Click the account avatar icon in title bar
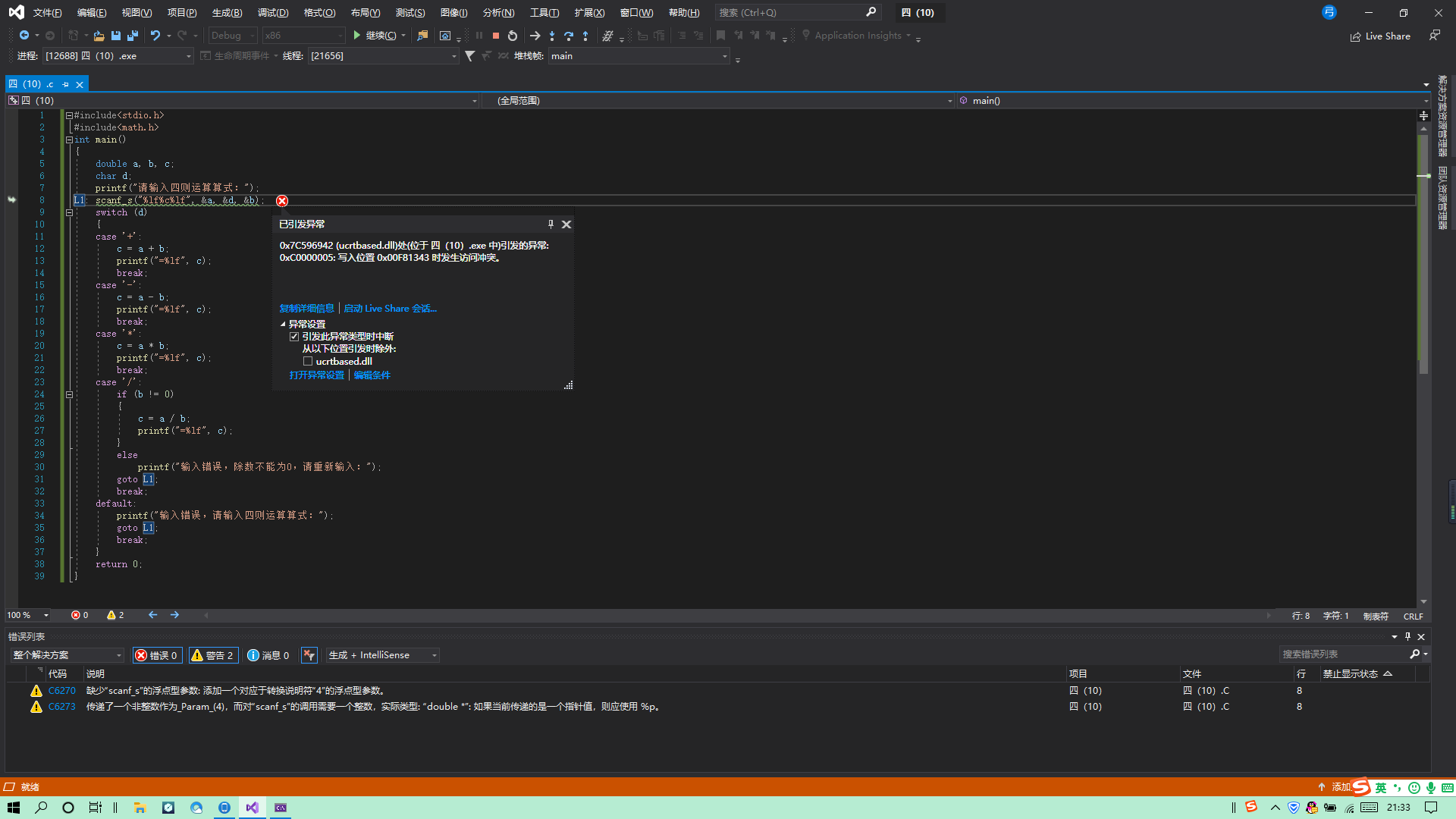 coord(1329,12)
